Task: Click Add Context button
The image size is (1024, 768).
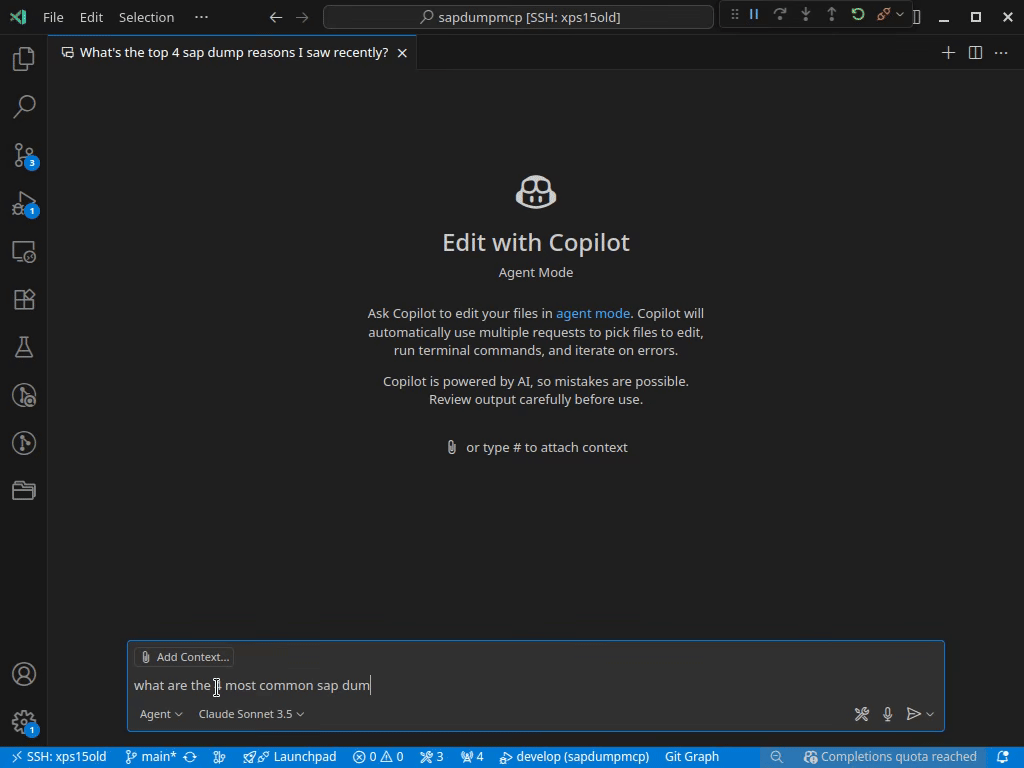Action: pyautogui.click(x=185, y=657)
